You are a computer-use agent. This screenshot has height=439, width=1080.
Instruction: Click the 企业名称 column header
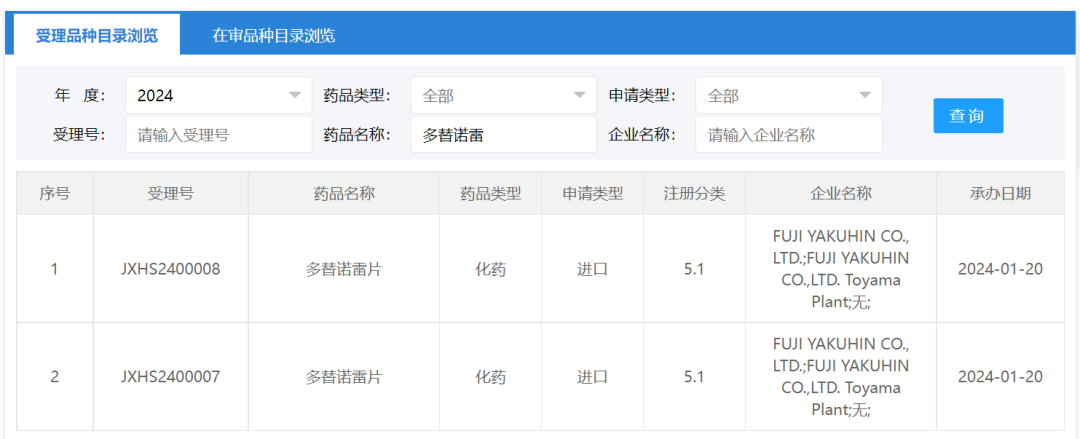(840, 194)
